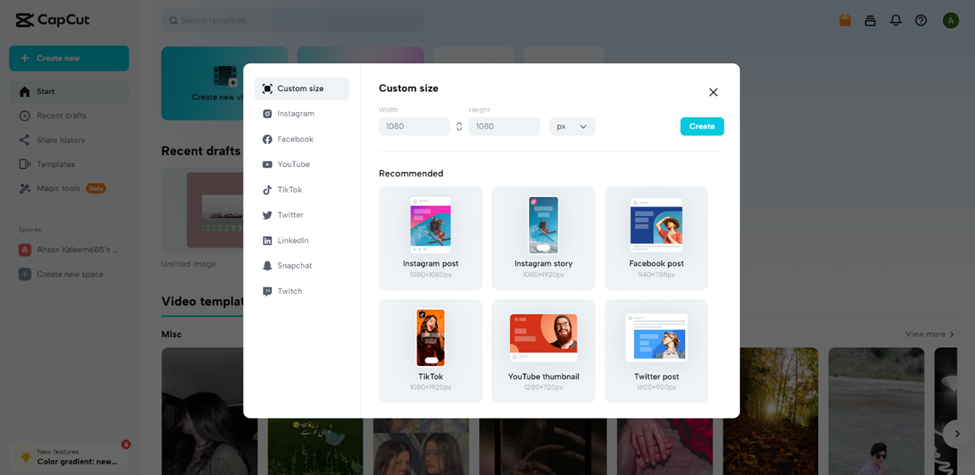975x475 pixels.
Task: Choose the TikTok preset card
Action: click(430, 351)
